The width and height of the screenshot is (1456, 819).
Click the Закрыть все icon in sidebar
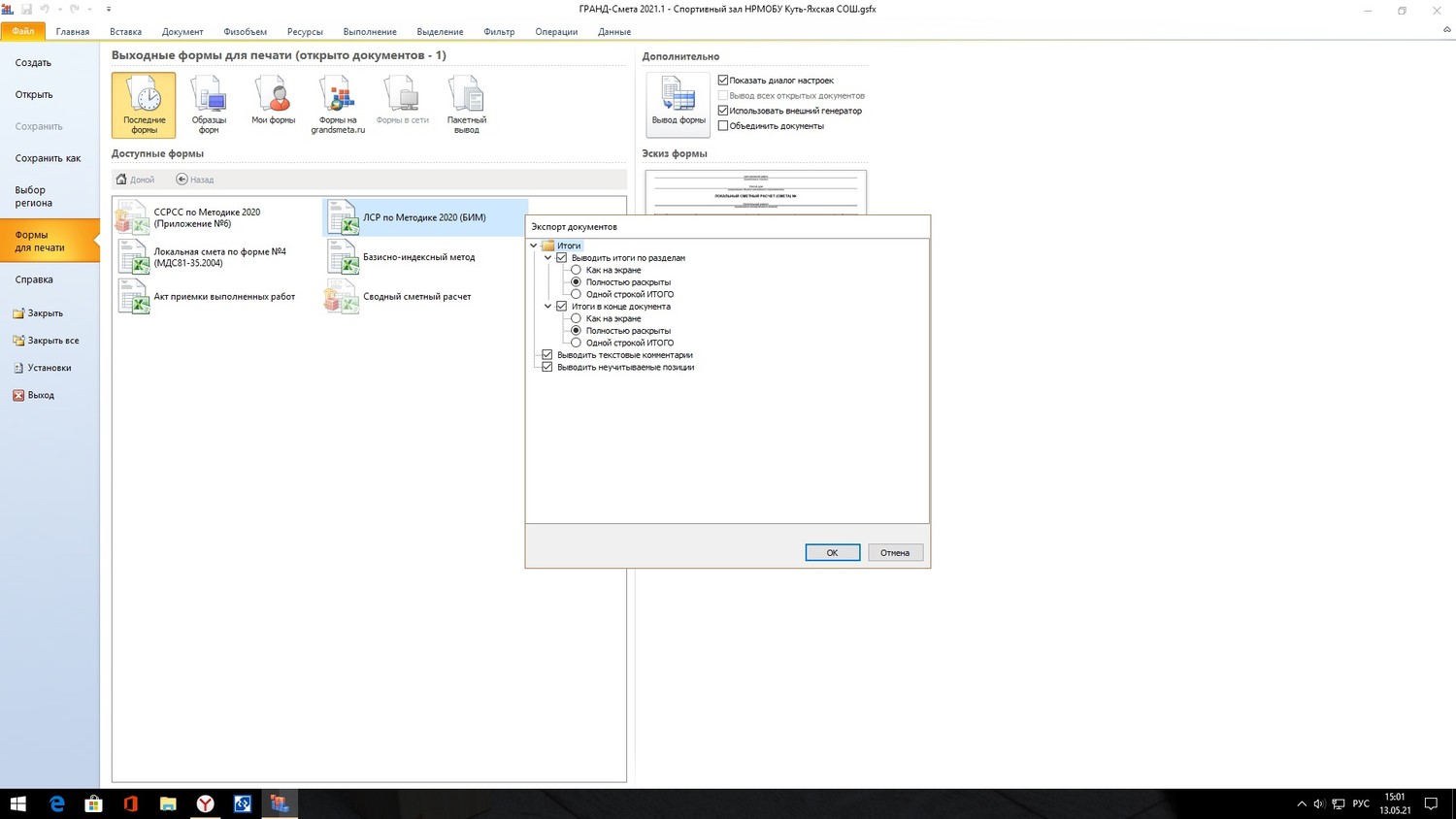[x=18, y=341]
